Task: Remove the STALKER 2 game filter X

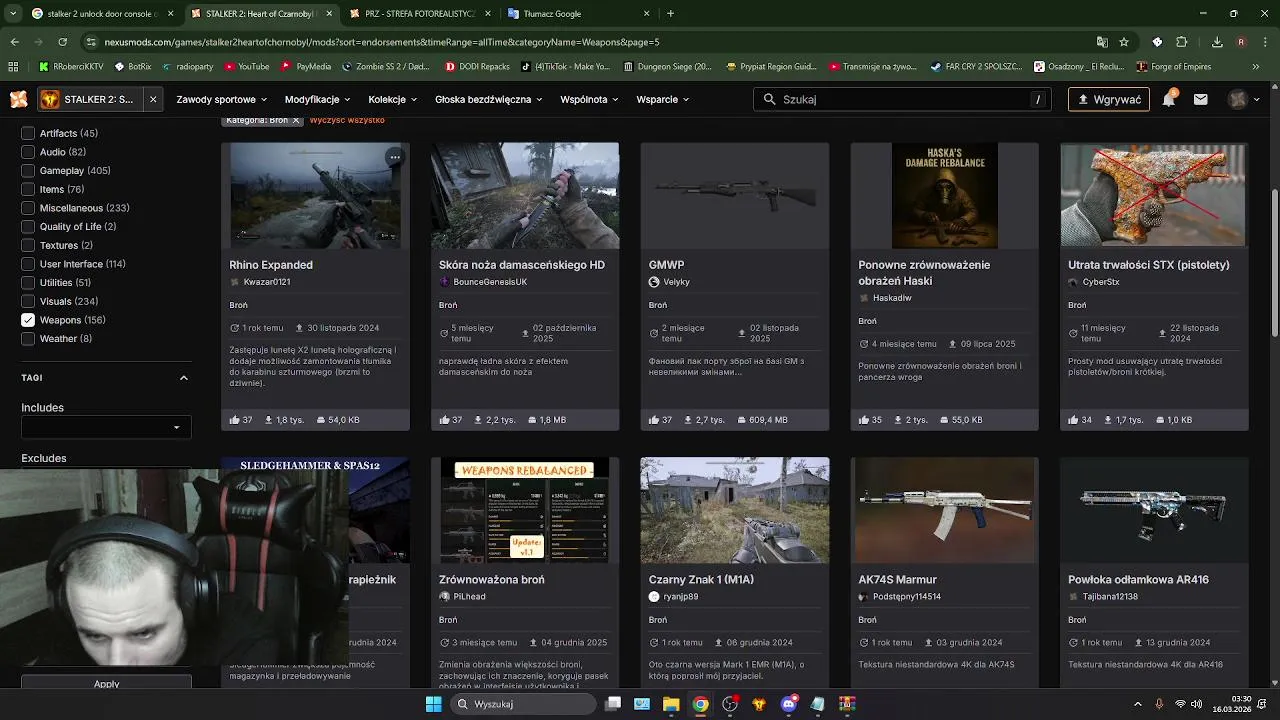Action: pyautogui.click(x=153, y=99)
